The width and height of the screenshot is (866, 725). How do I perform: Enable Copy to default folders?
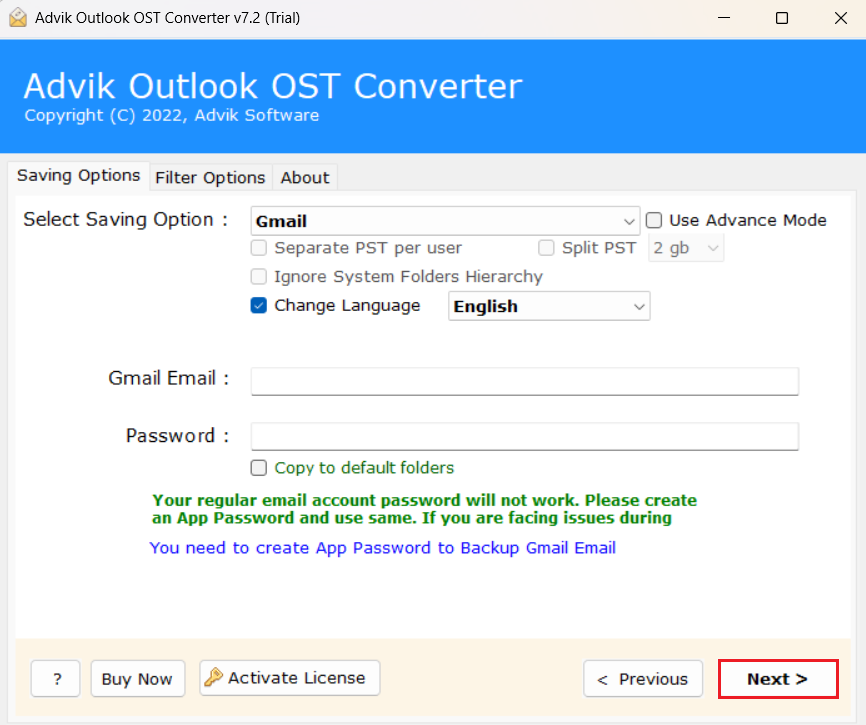click(x=258, y=468)
